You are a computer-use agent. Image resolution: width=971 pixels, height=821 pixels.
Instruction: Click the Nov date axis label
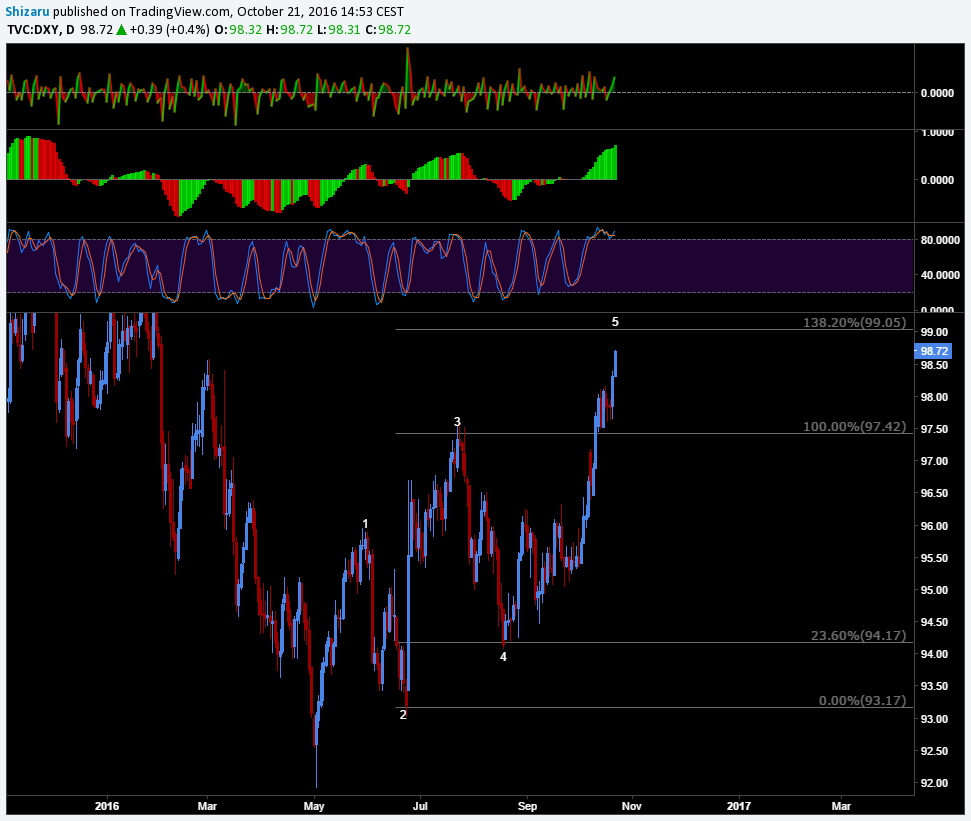point(632,806)
